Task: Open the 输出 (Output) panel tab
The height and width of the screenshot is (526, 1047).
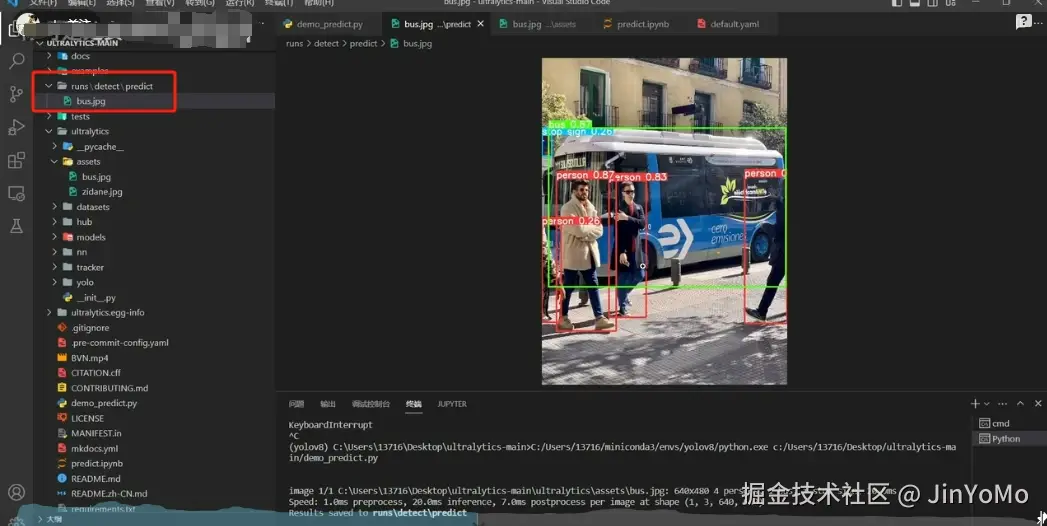Action: click(x=328, y=404)
